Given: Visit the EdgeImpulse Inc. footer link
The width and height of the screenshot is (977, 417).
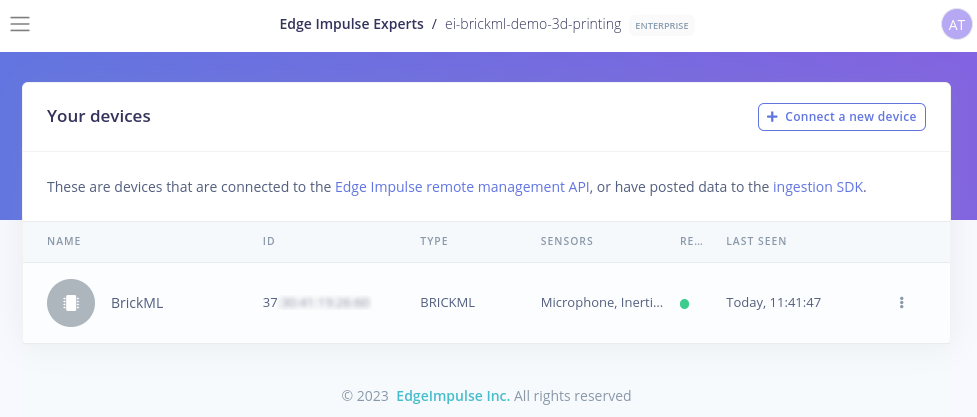Looking at the screenshot, I should point(453,396).
